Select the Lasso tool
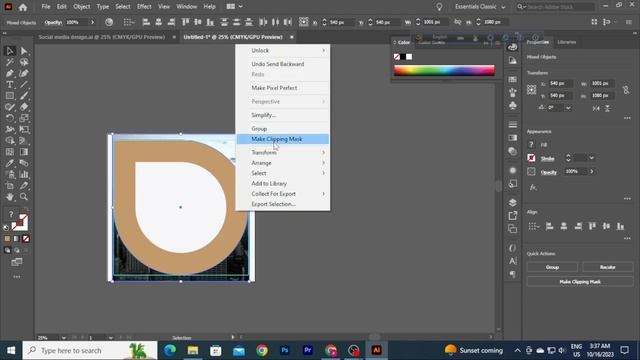 (24, 62)
